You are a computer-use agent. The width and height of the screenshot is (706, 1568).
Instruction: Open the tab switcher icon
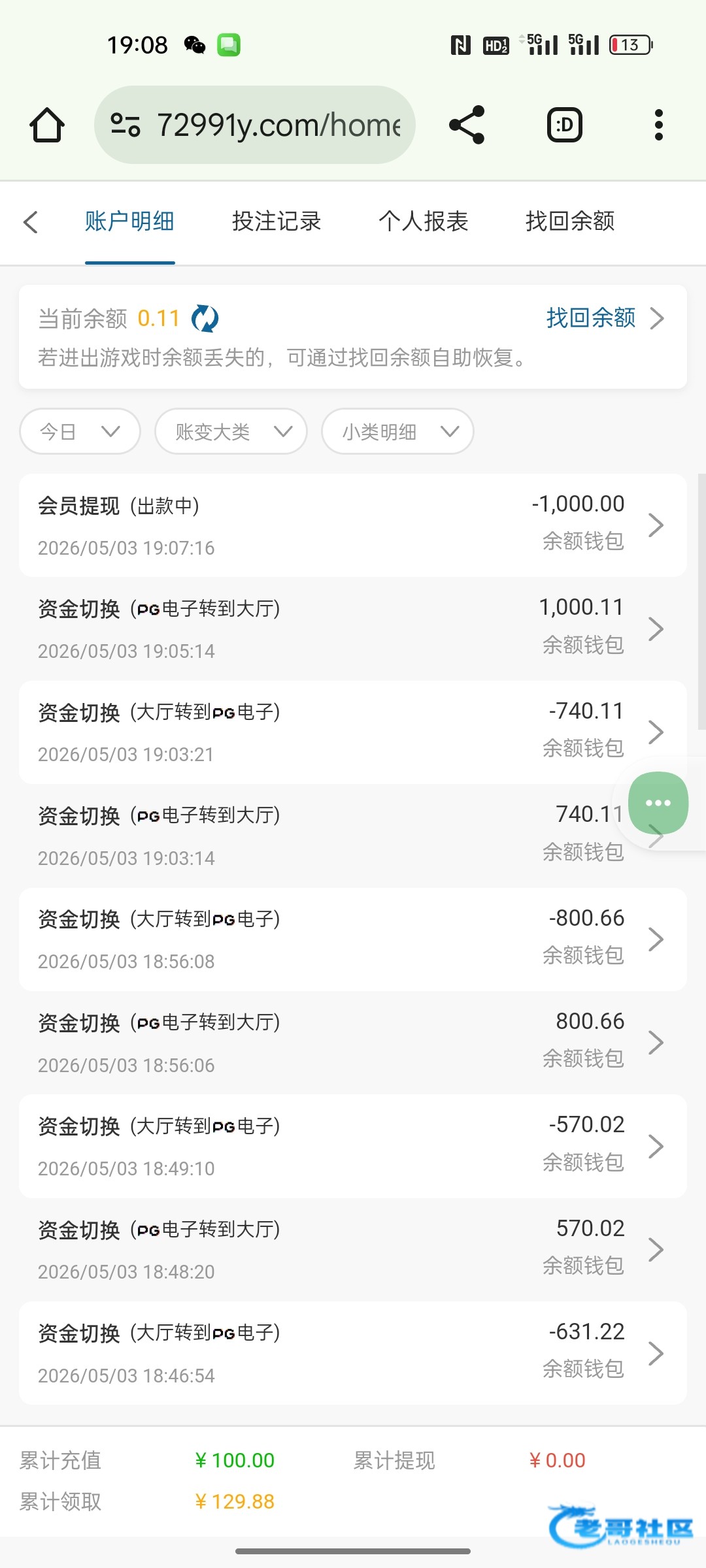coord(564,125)
